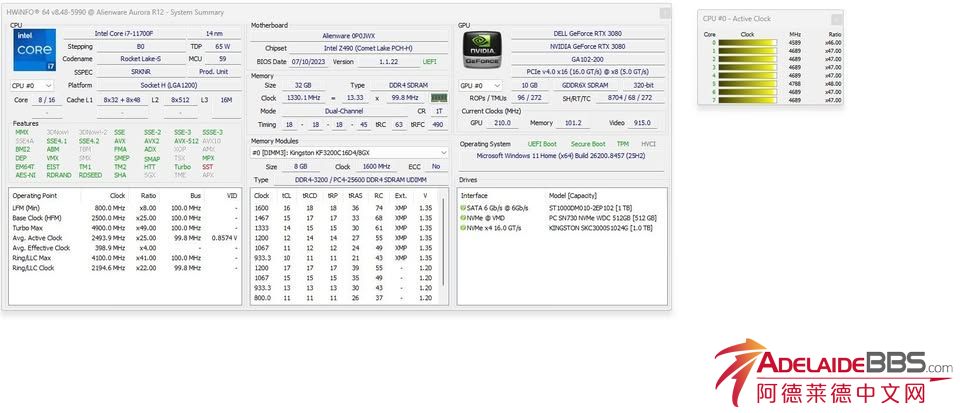960x413 pixels.
Task: Click the Core 0 clock bar
Action: [x=748, y=43]
